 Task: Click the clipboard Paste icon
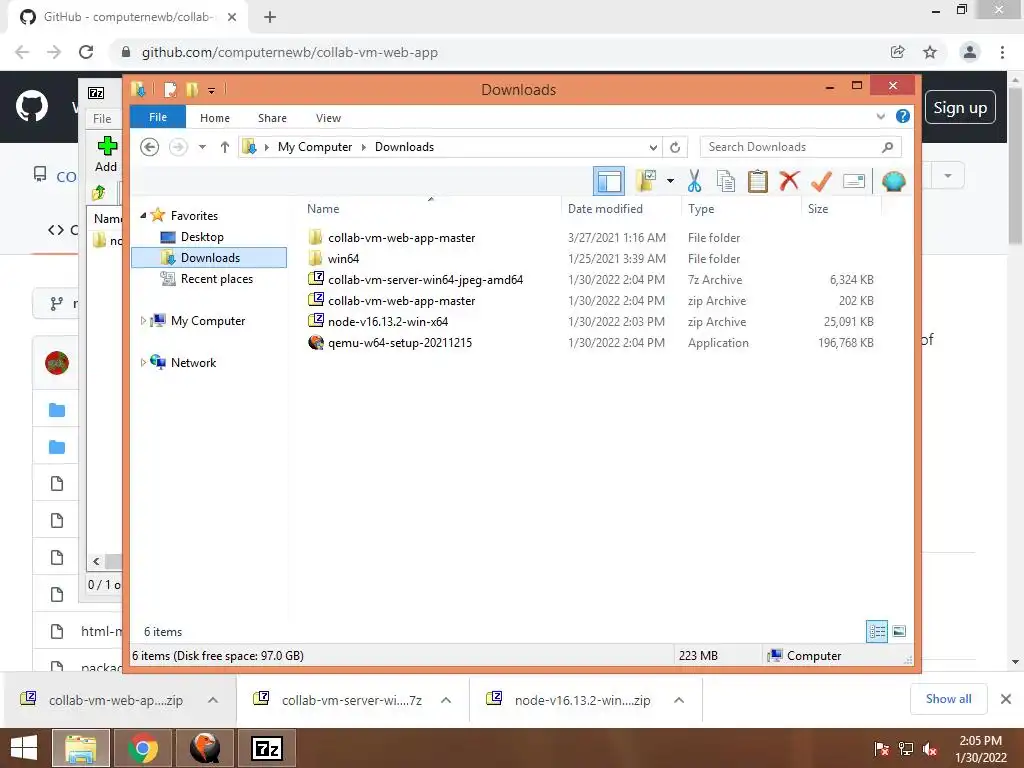[x=758, y=181]
